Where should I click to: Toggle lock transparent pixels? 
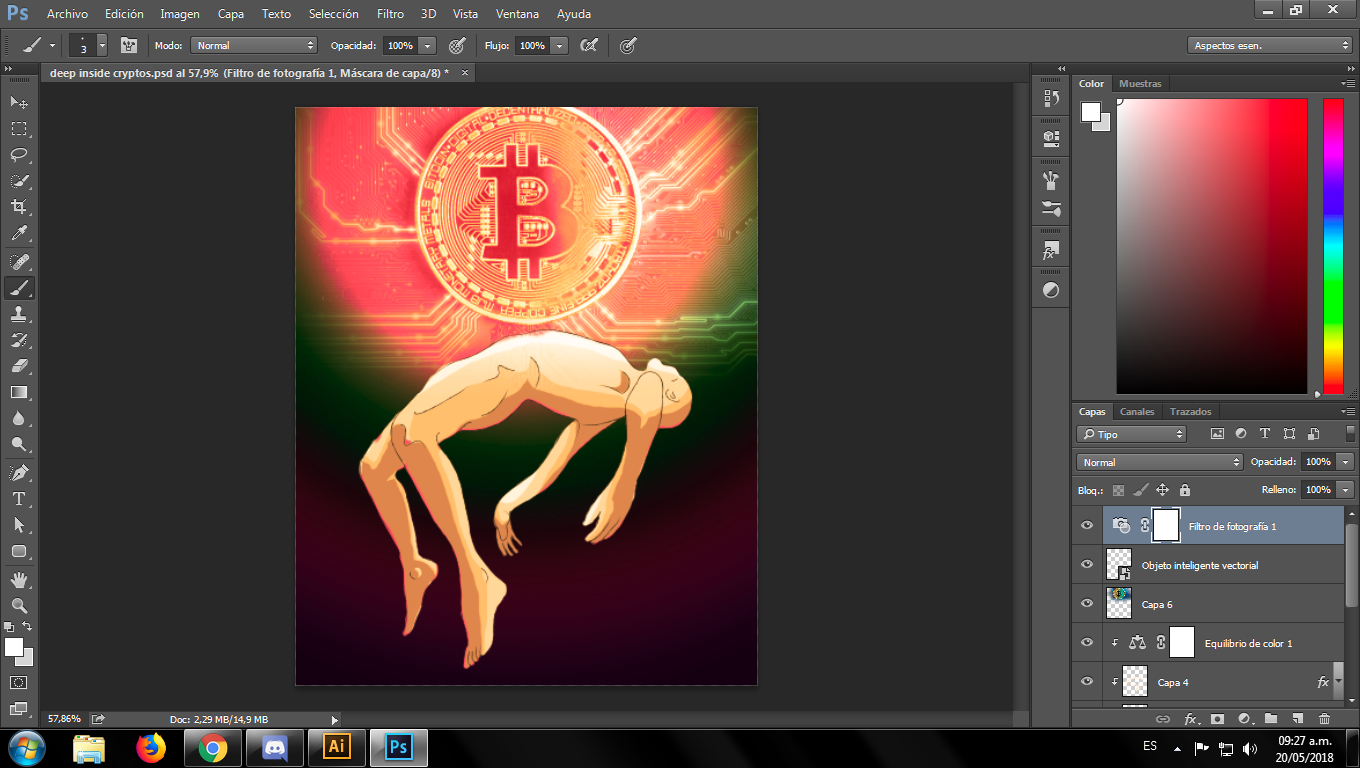1118,490
